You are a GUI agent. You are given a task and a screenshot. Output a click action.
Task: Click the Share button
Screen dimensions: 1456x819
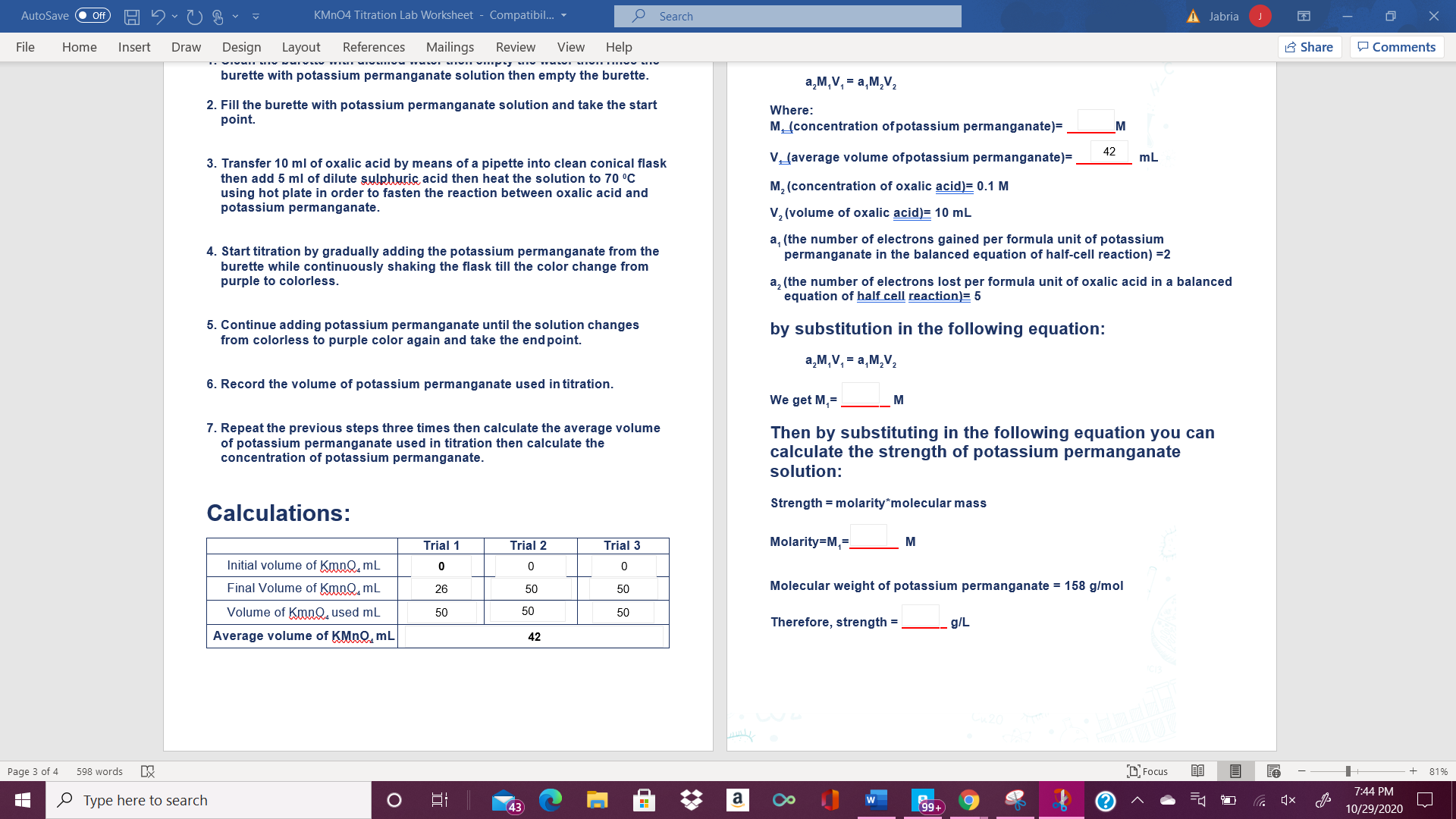click(x=1309, y=46)
